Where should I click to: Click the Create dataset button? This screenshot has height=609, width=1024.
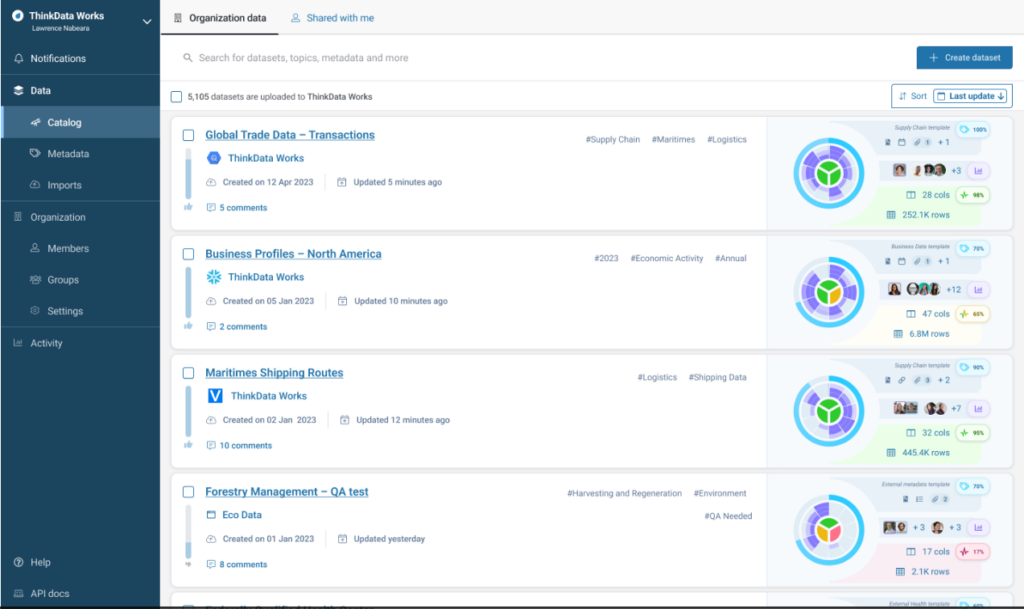(963, 57)
